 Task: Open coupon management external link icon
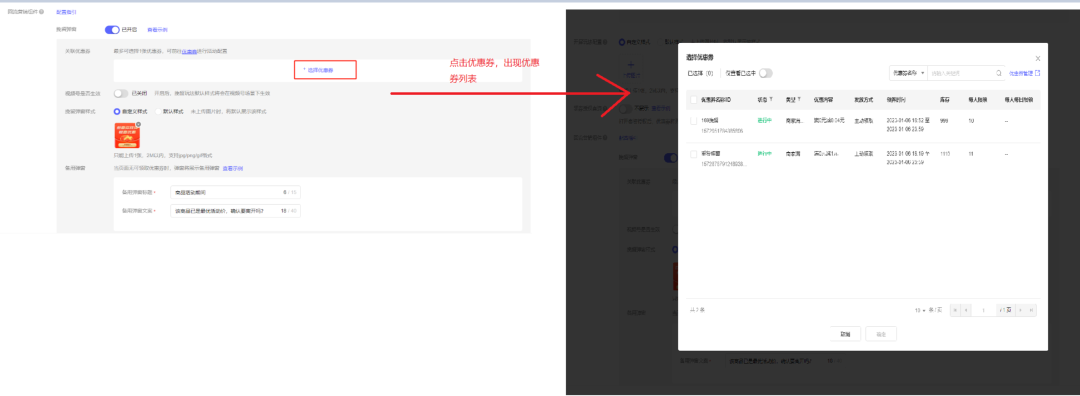click(x=1037, y=72)
